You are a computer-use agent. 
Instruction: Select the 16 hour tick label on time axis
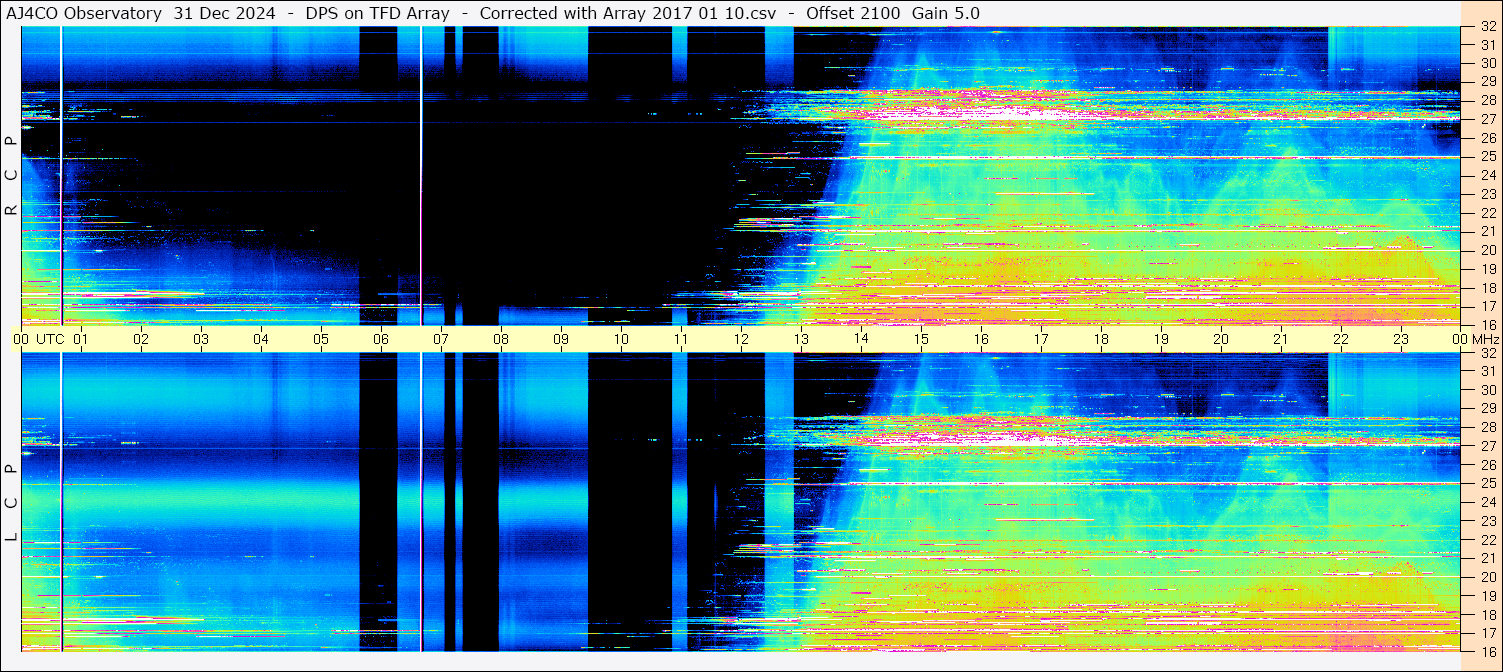tap(981, 339)
